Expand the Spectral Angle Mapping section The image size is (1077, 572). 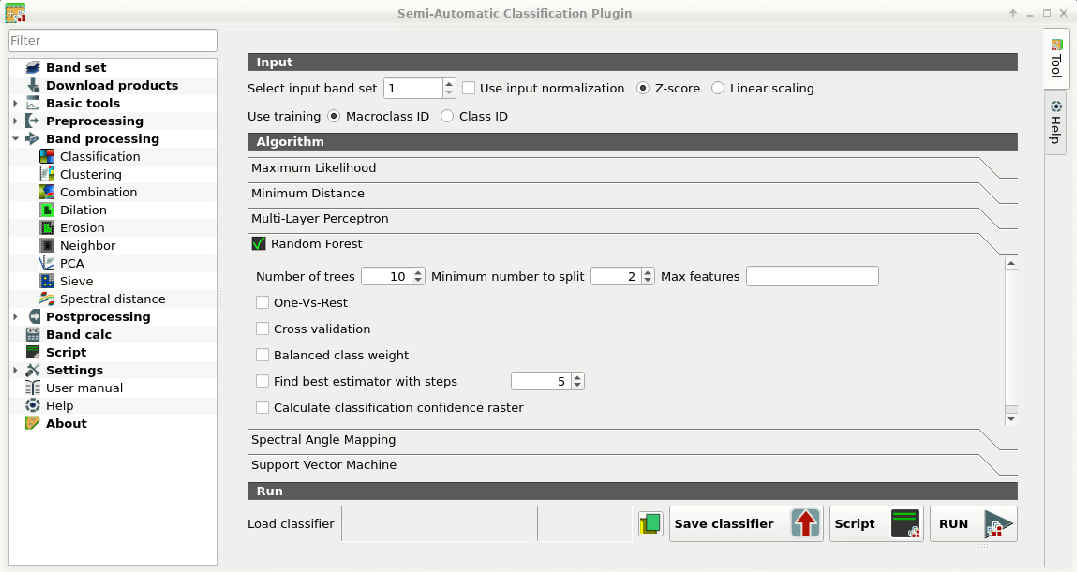(632, 440)
